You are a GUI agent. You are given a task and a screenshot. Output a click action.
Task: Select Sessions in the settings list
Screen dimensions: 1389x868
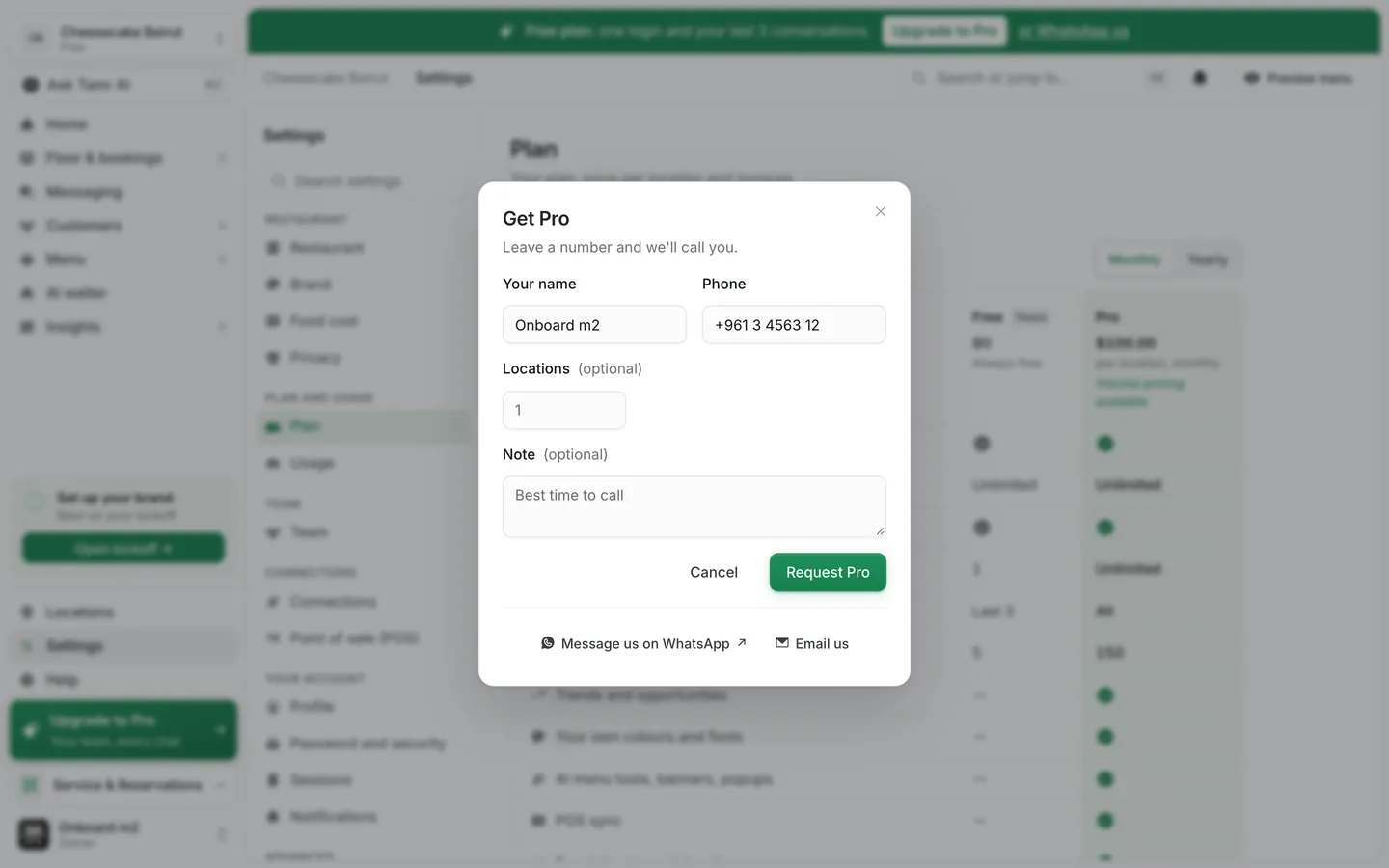click(x=365, y=780)
